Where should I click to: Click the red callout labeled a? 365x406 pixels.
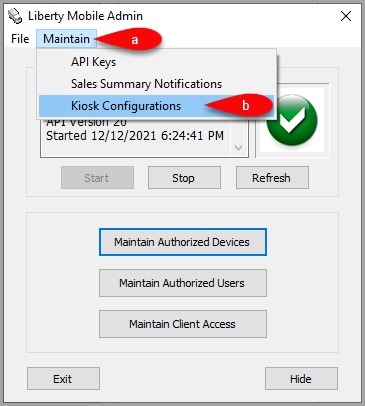point(129,39)
